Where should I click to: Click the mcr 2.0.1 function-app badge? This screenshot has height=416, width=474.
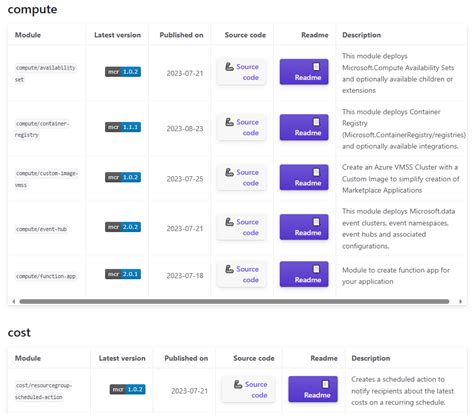(123, 274)
